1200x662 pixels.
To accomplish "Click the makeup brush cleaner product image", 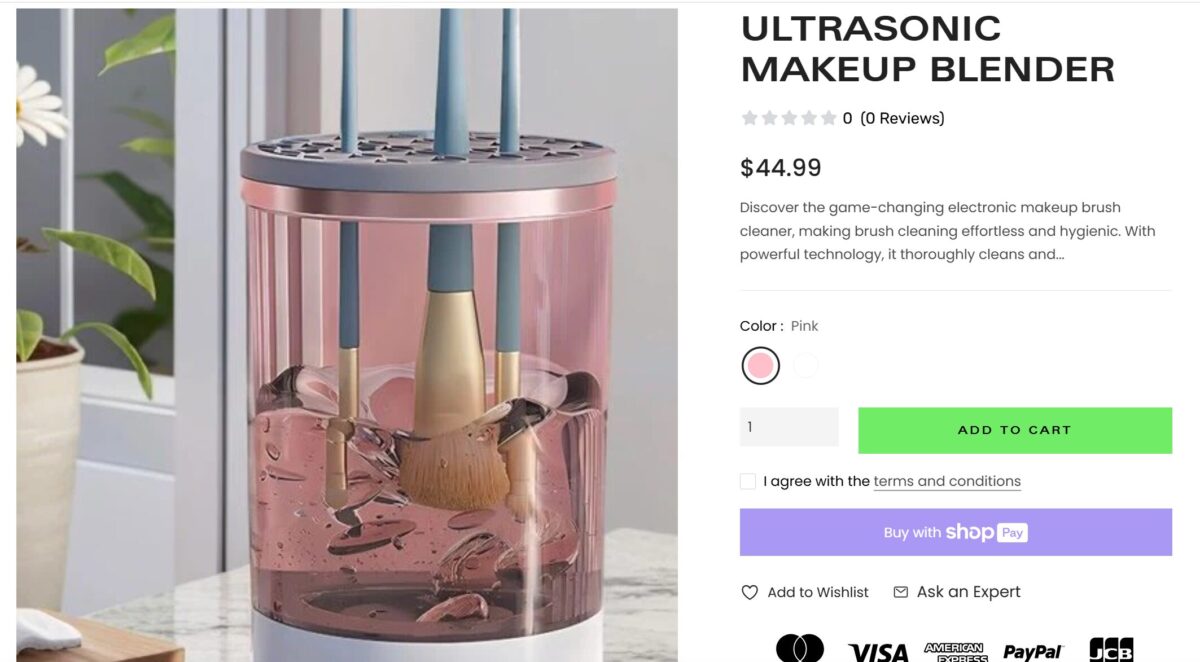I will [345, 330].
